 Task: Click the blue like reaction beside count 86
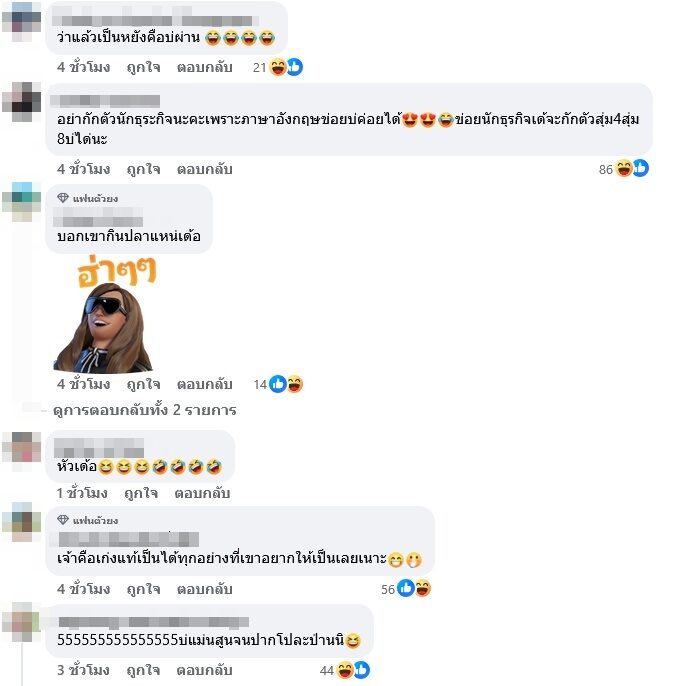(x=640, y=168)
